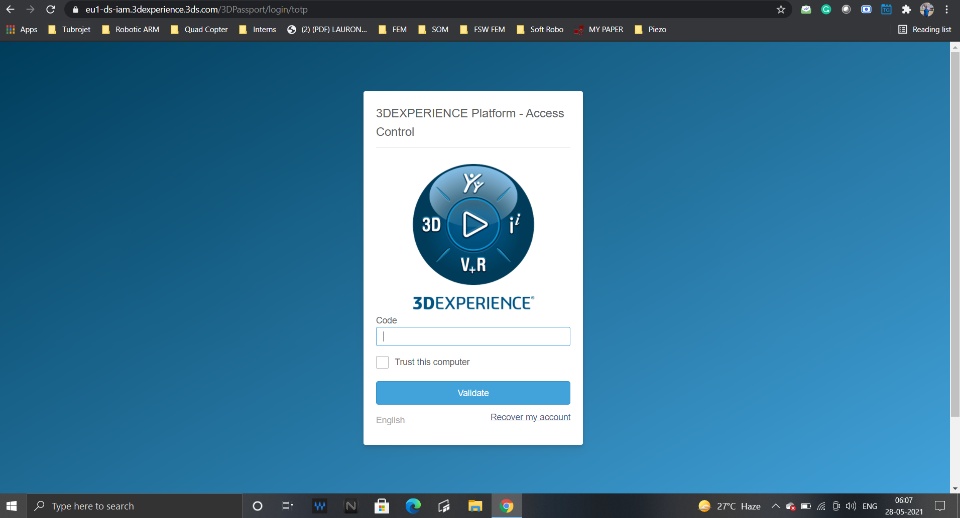This screenshot has width=960, height=518.
Task: Click the battery tray icon
Action: coord(806,506)
